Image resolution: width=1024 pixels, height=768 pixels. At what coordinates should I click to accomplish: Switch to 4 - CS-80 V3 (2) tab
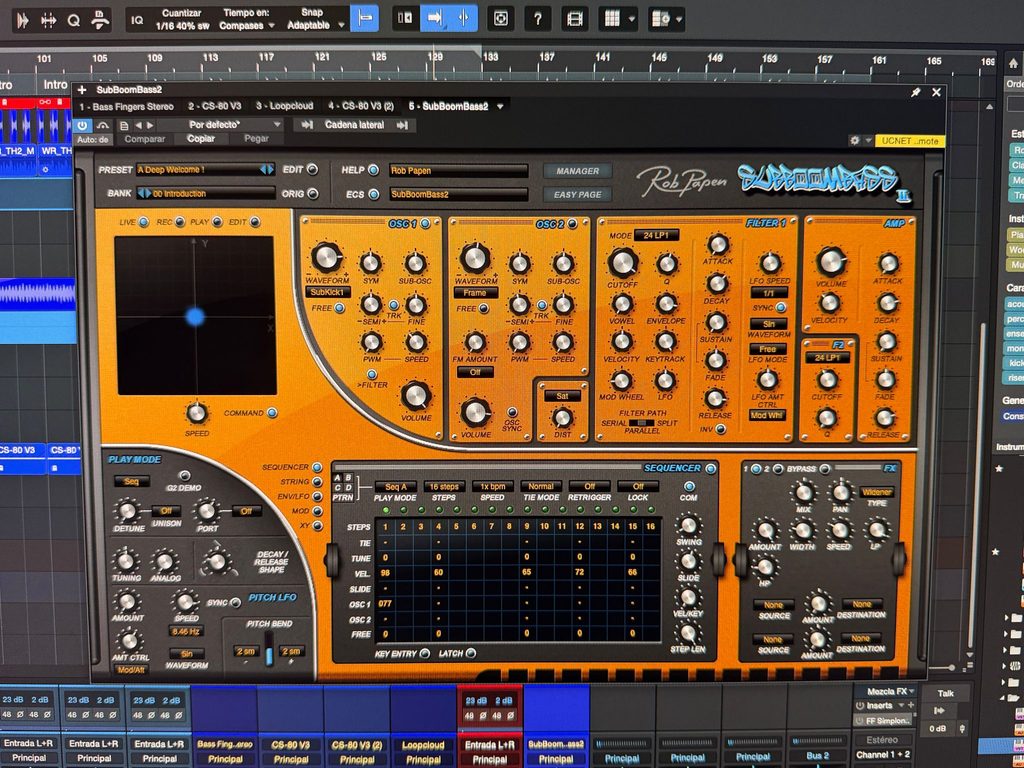pyautogui.click(x=361, y=106)
